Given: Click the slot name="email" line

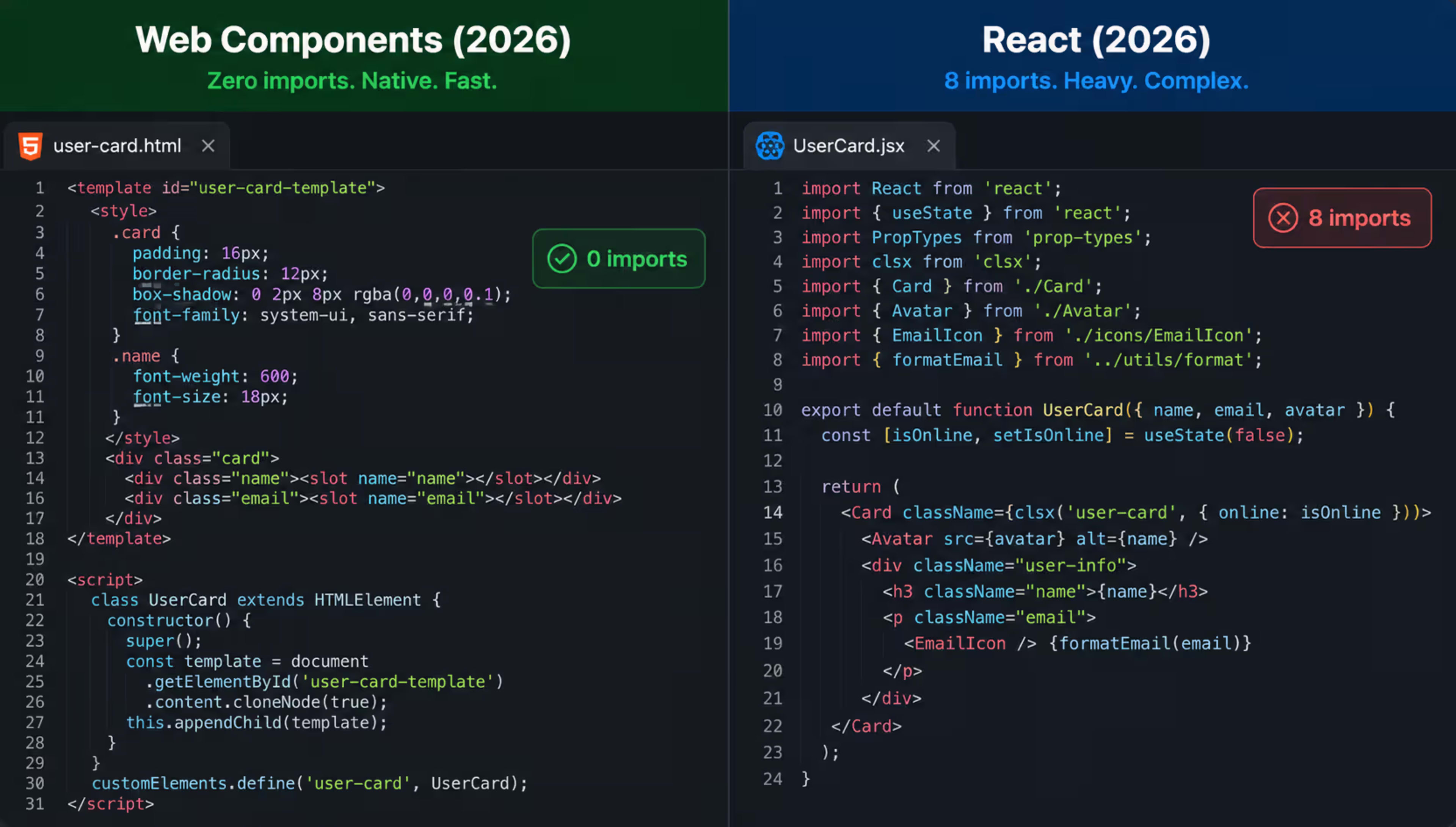Looking at the screenshot, I should point(373,498).
